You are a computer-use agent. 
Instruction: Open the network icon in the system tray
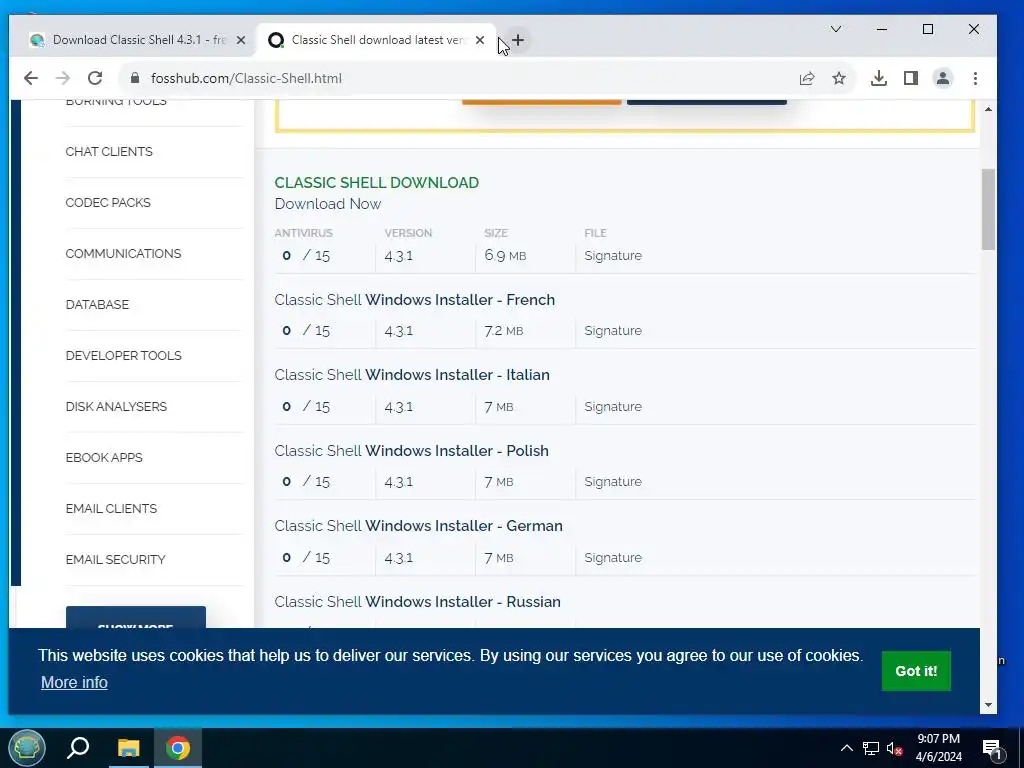[871, 748]
